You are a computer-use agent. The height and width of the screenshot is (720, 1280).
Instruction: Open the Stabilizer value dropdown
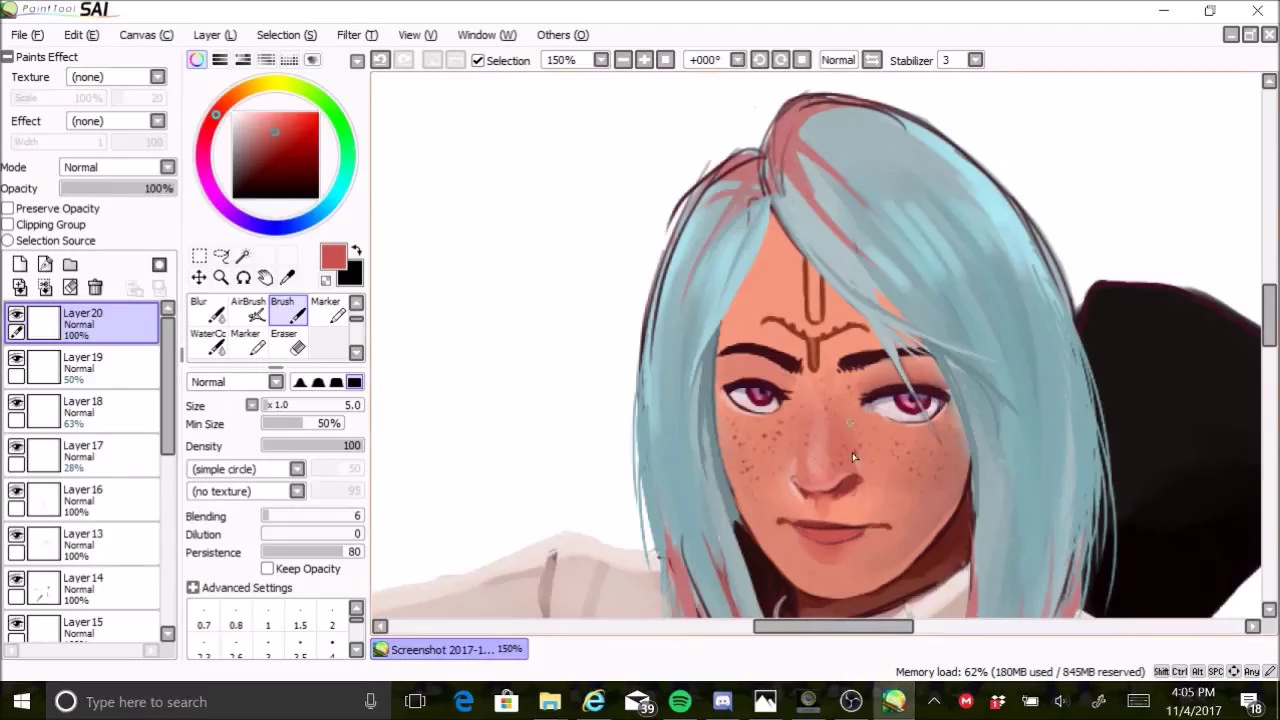(x=975, y=60)
